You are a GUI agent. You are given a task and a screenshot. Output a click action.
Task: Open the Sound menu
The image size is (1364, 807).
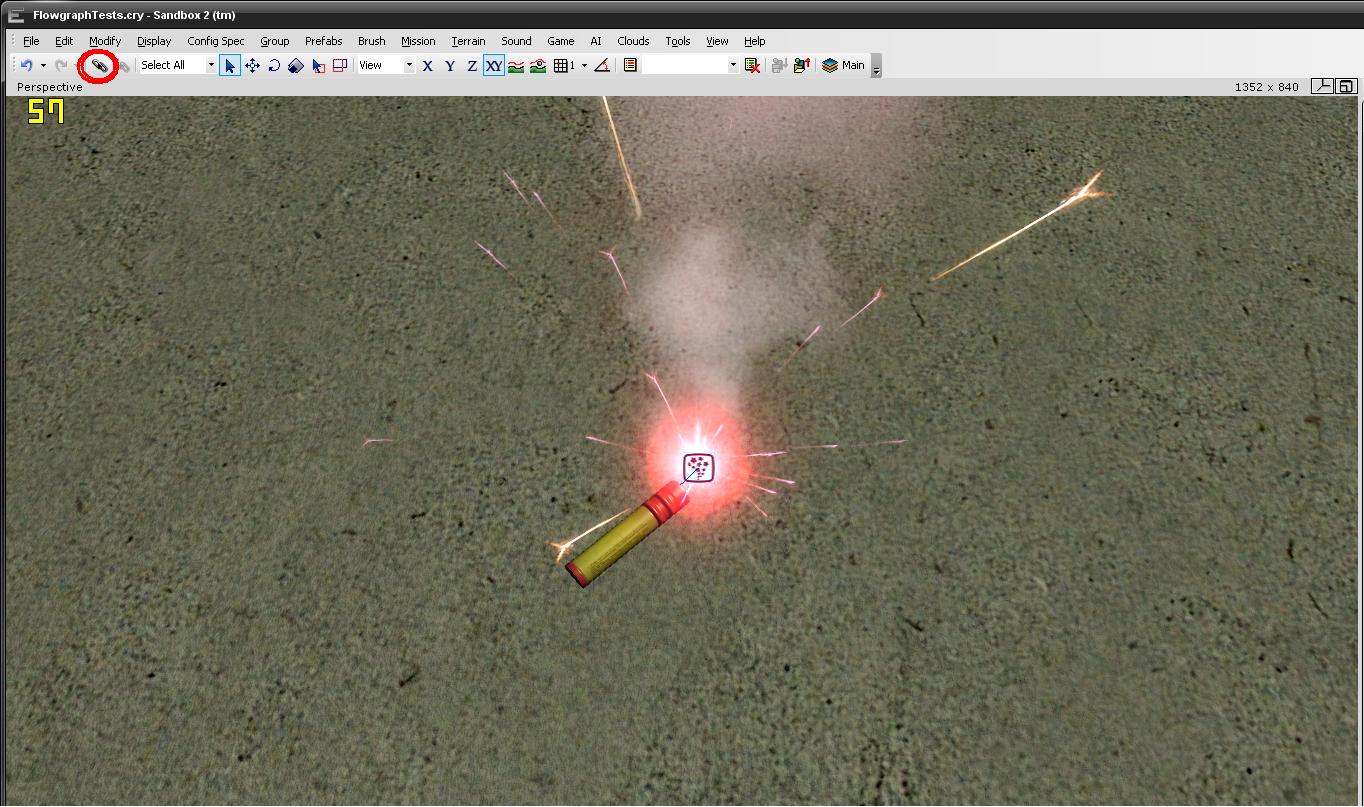[x=516, y=41]
